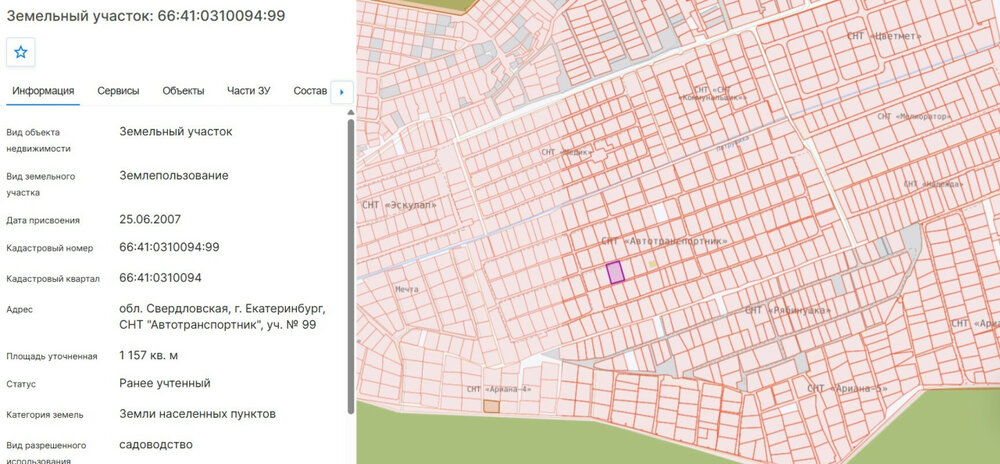Click the date value 25.06.2007
Viewport: 1000px width, 464px height.
click(x=150, y=219)
